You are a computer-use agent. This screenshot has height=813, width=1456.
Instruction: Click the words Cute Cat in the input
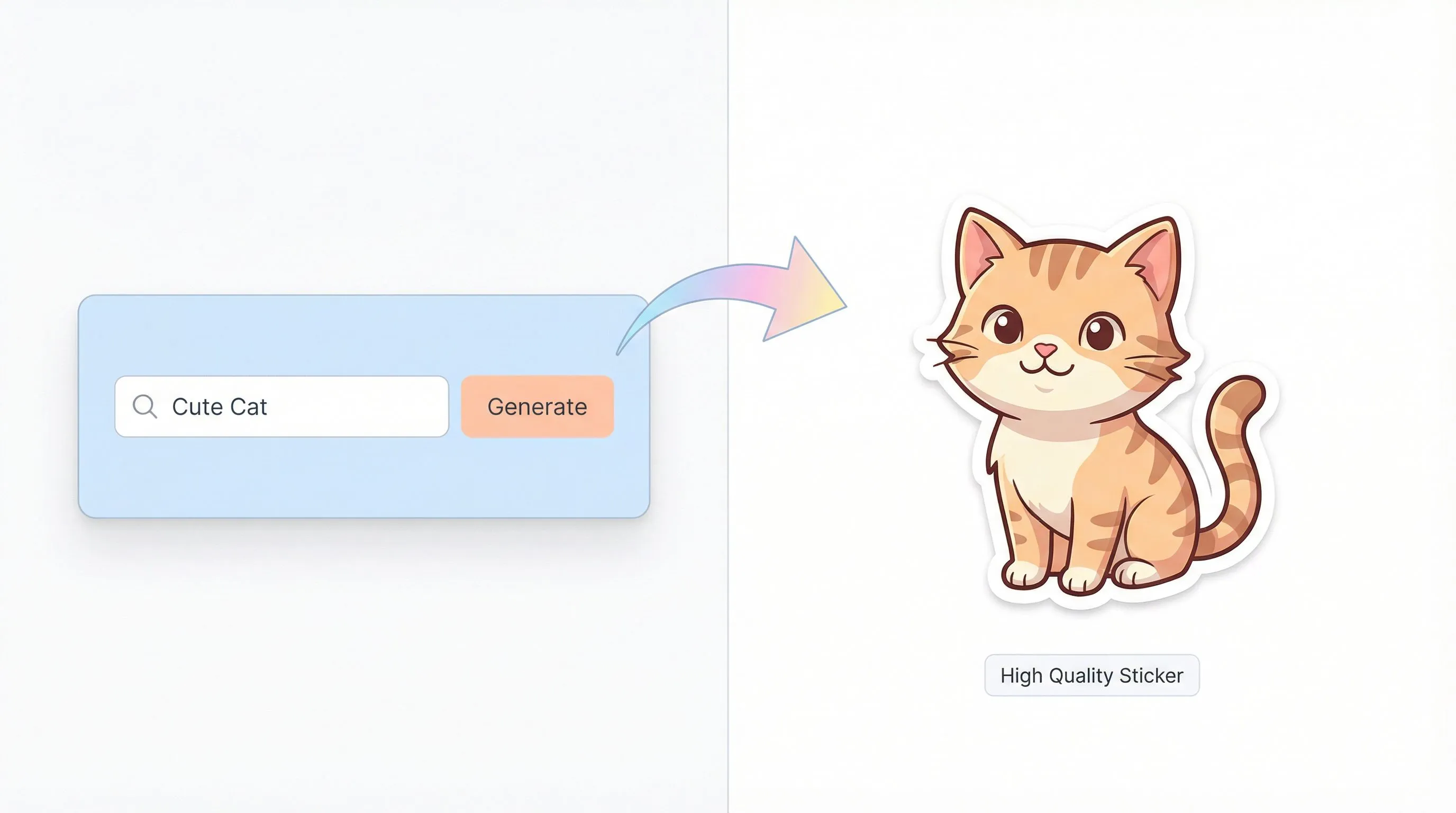(220, 406)
